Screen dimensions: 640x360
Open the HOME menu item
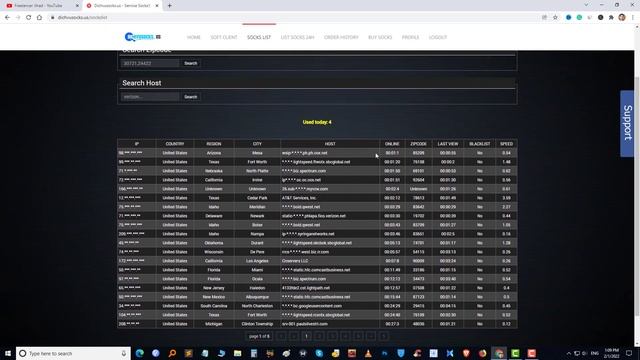193,37
